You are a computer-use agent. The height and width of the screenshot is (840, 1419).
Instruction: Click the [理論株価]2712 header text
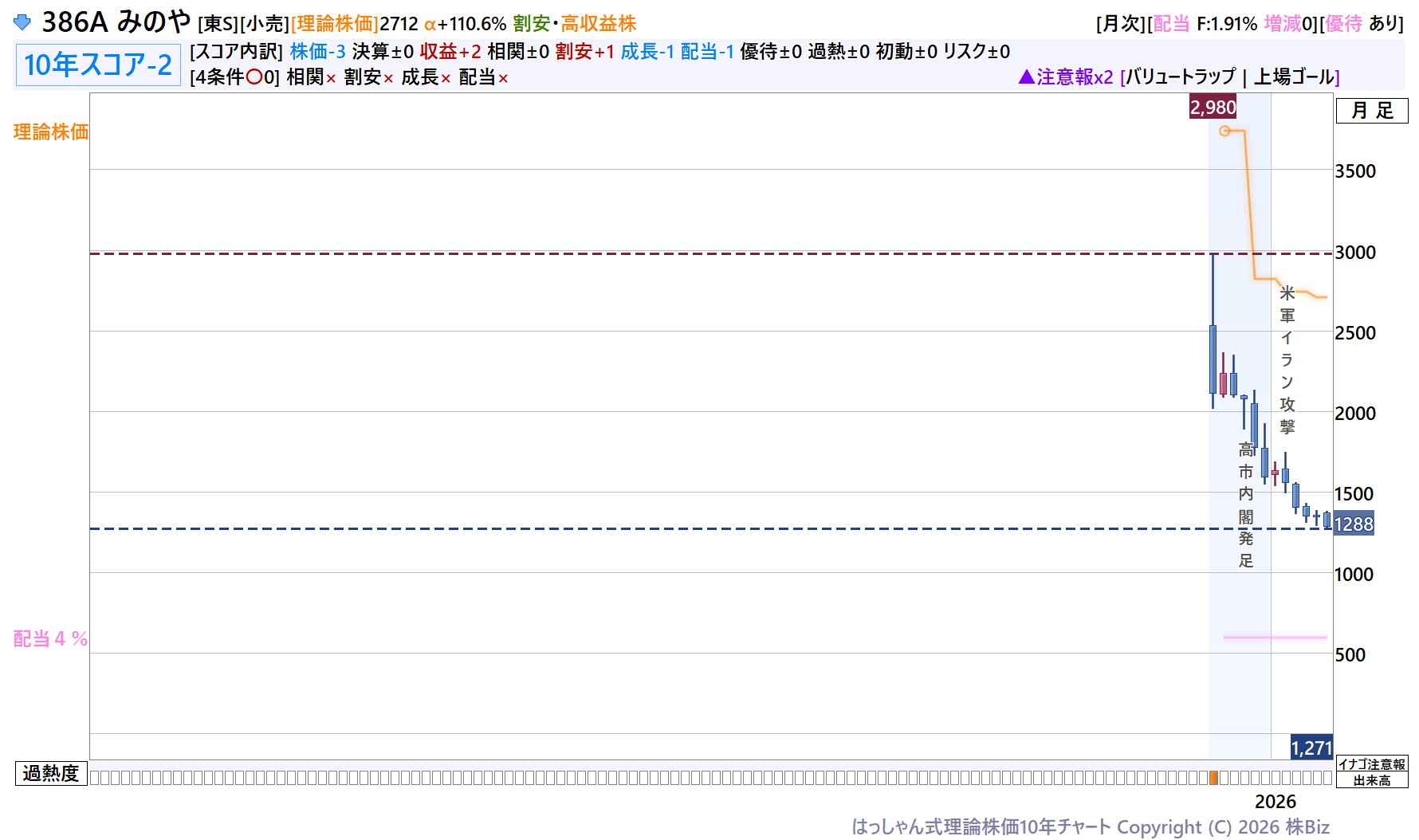click(x=354, y=24)
